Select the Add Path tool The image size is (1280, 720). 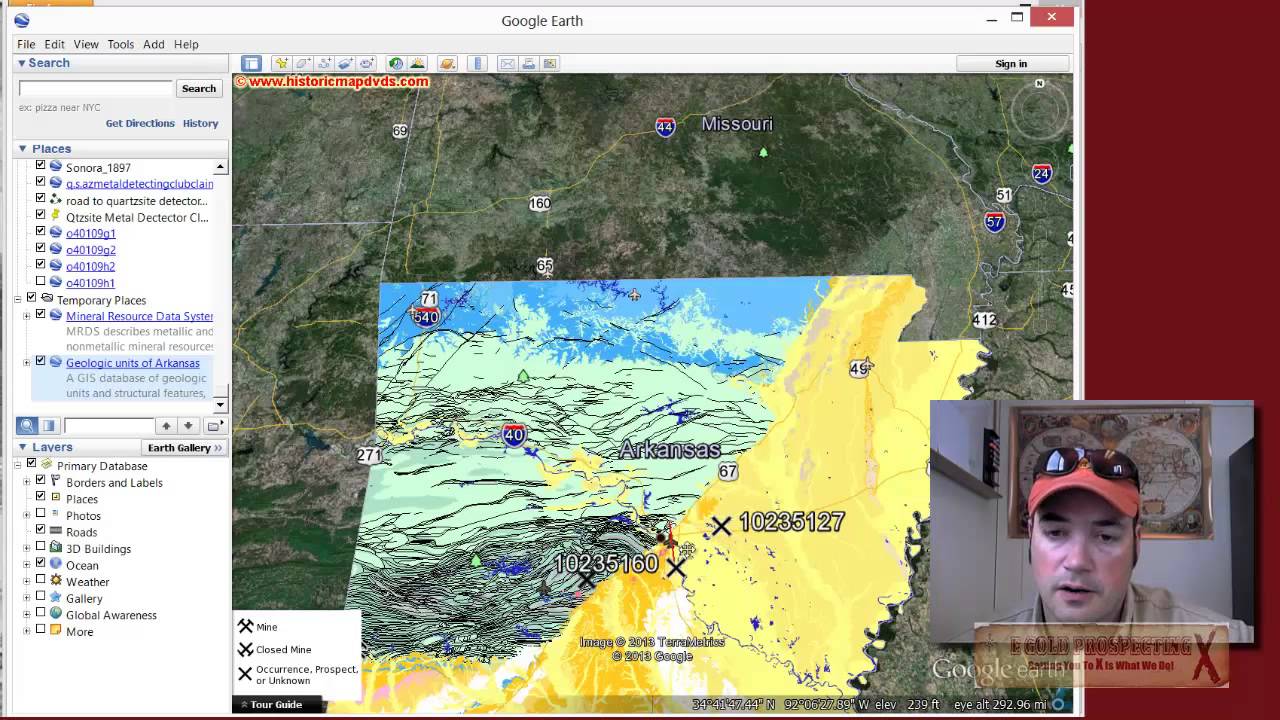point(324,63)
